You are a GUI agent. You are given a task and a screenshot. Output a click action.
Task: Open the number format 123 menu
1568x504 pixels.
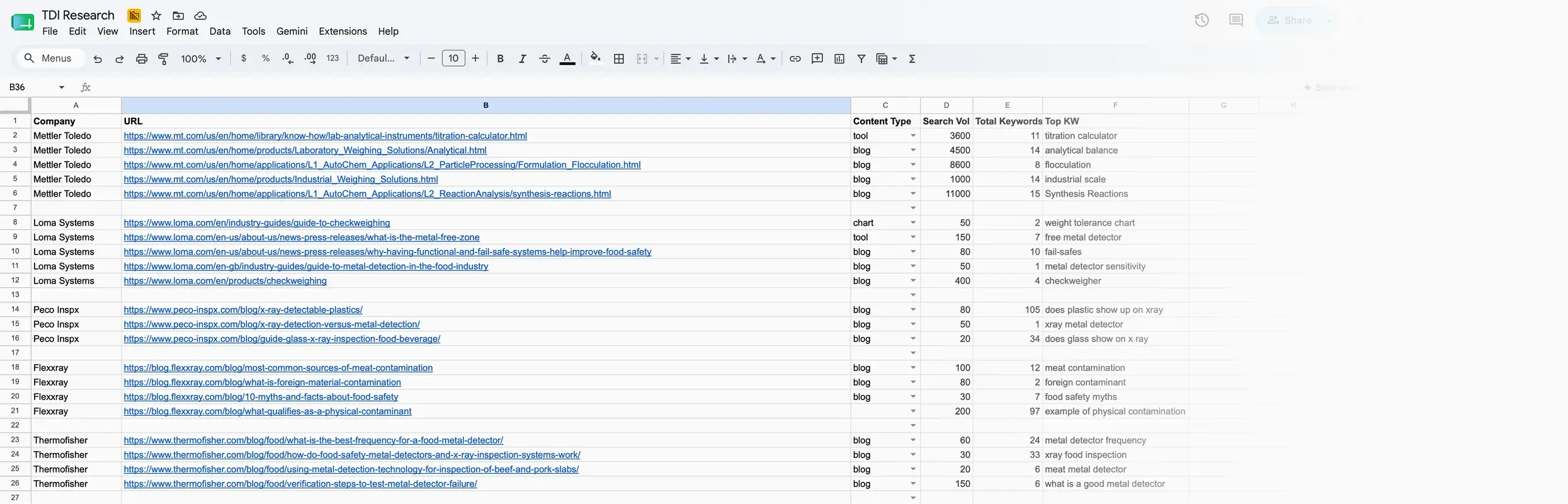[x=332, y=59]
